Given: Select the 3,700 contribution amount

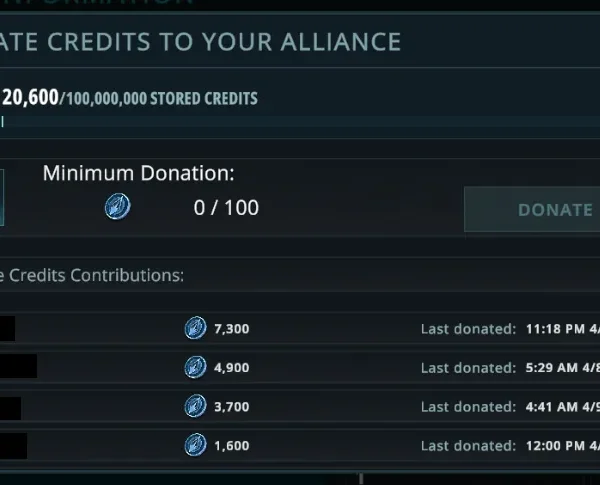Looking at the screenshot, I should [x=232, y=407].
